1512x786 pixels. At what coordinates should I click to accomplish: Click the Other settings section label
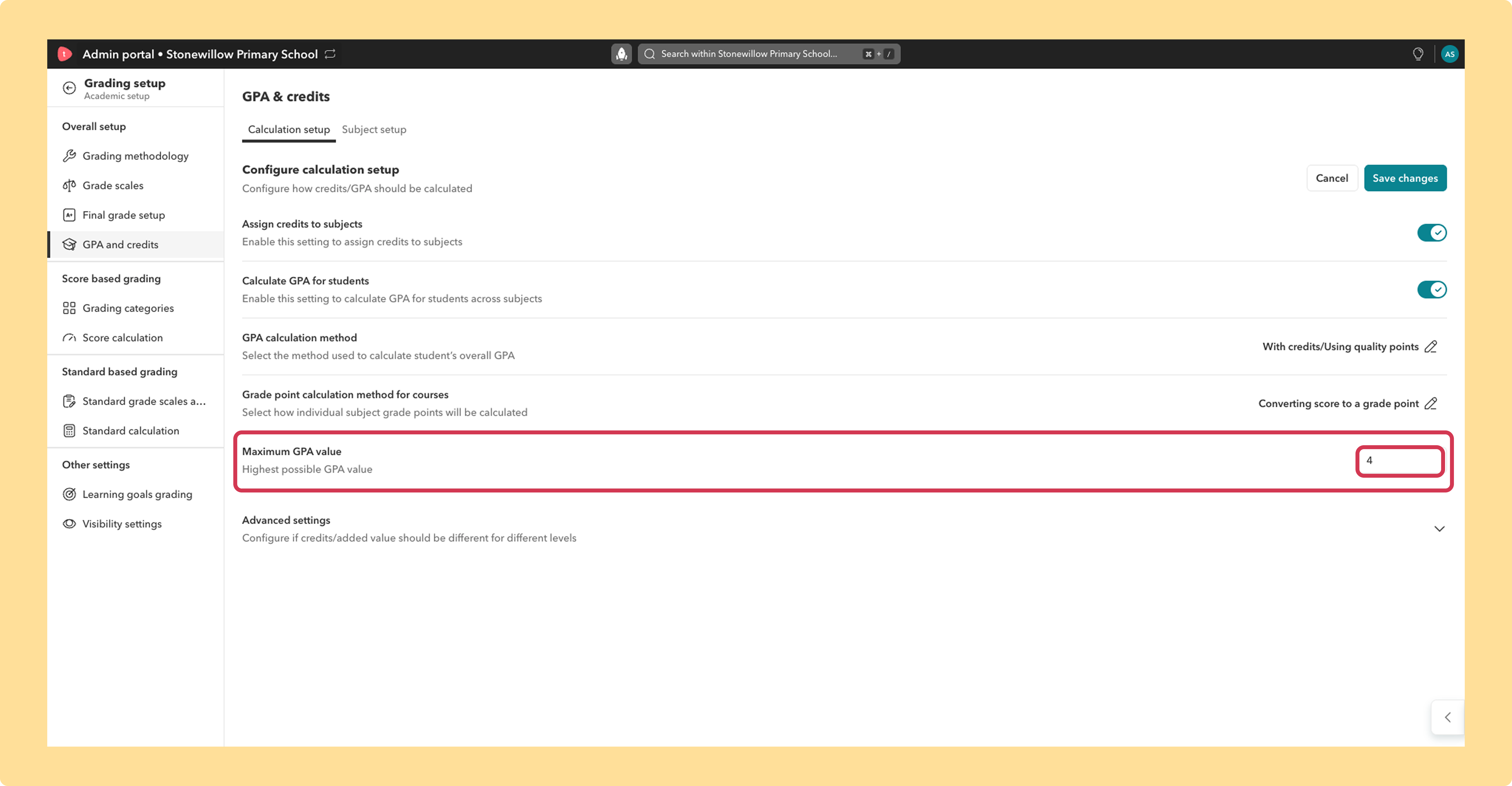click(x=96, y=465)
